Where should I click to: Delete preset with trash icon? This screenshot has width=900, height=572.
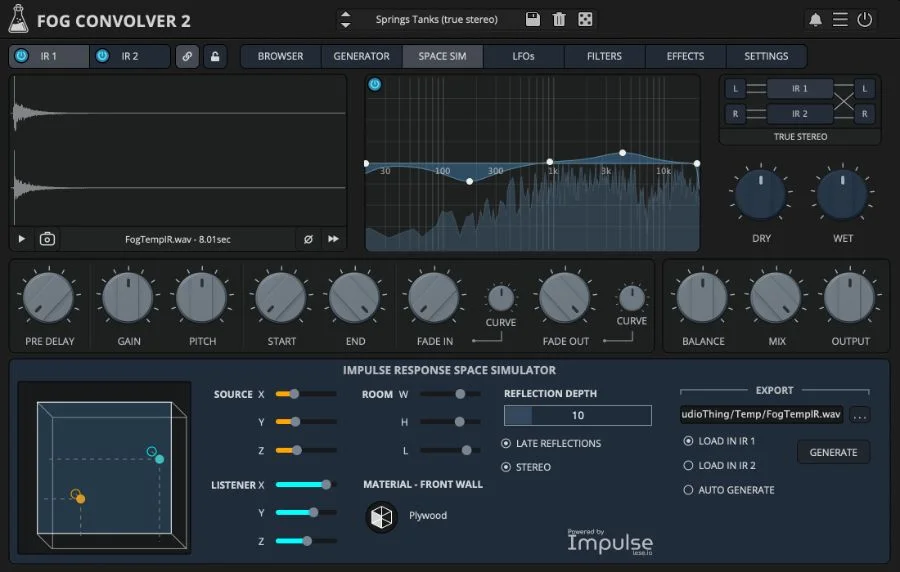[x=558, y=20]
